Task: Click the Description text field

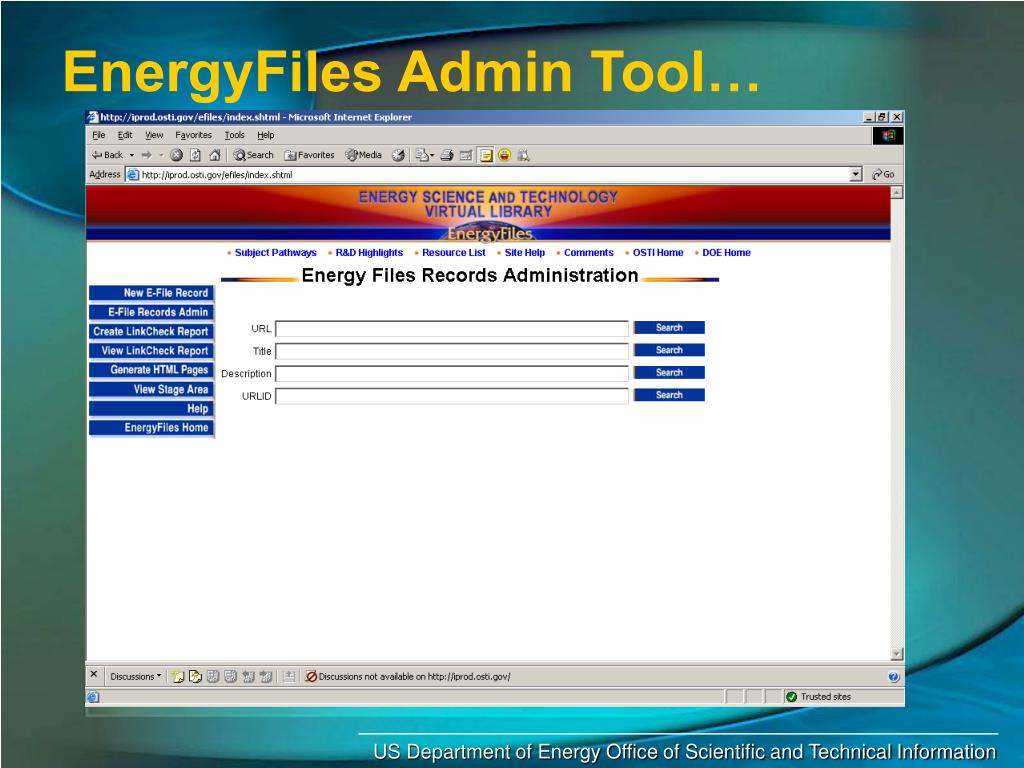Action: pyautogui.click(x=452, y=374)
